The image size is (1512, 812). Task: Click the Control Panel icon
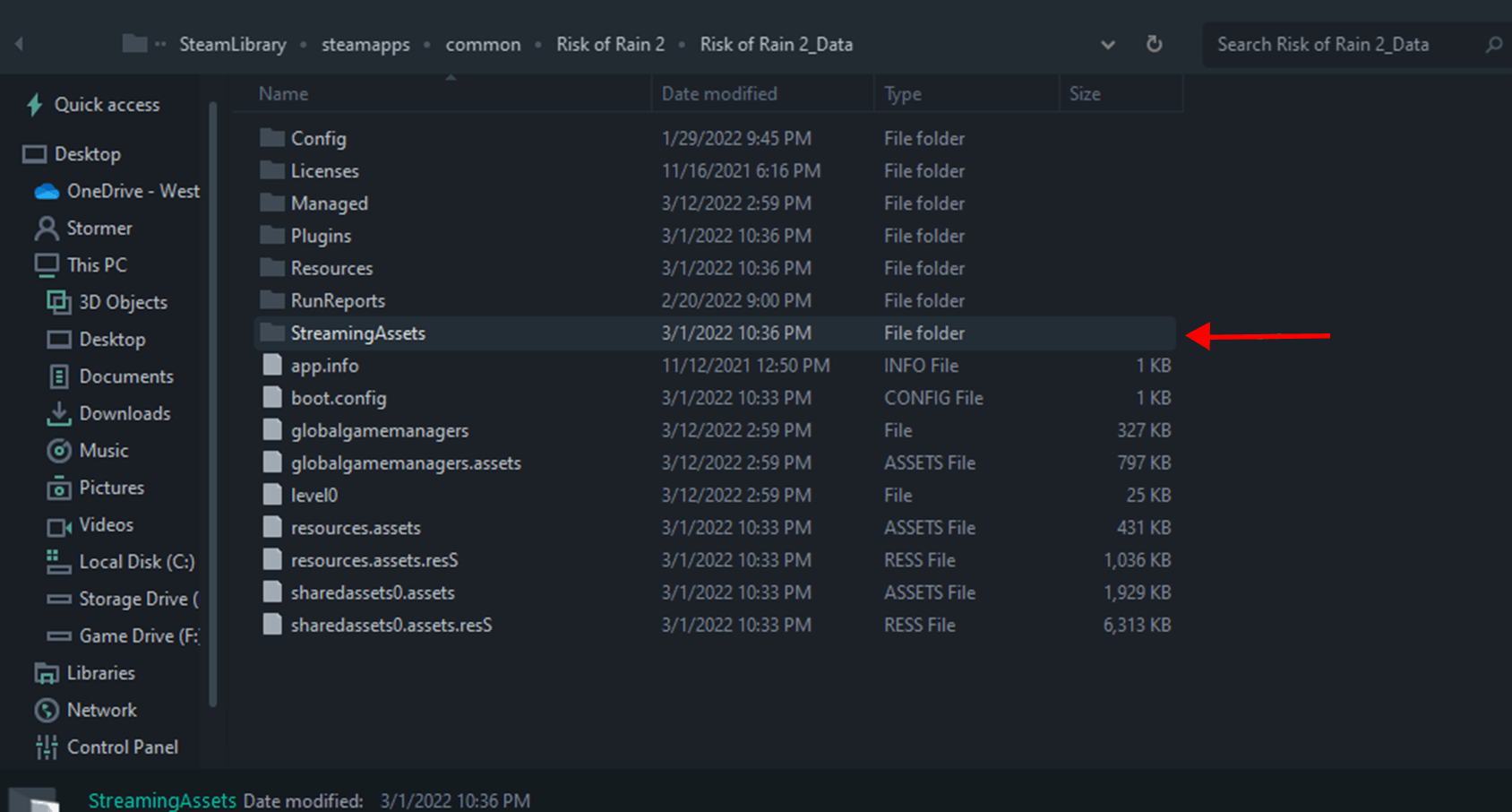47,747
